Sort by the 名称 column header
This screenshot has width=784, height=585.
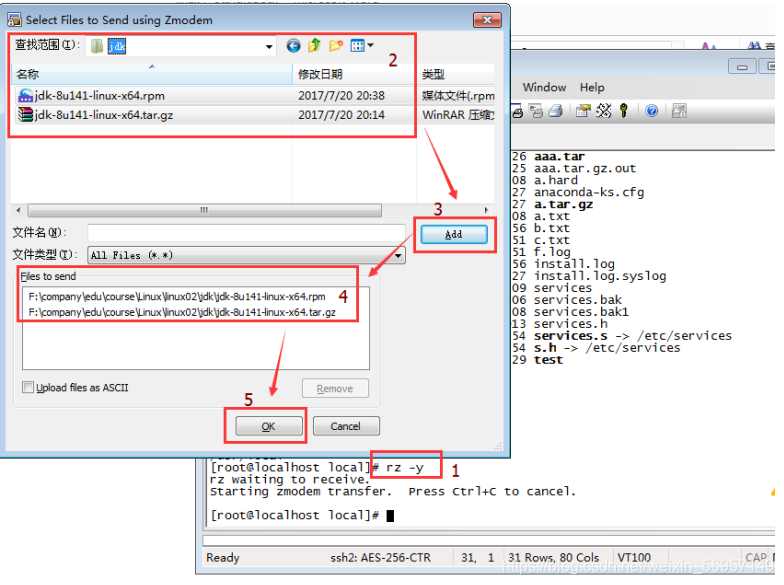(x=152, y=74)
